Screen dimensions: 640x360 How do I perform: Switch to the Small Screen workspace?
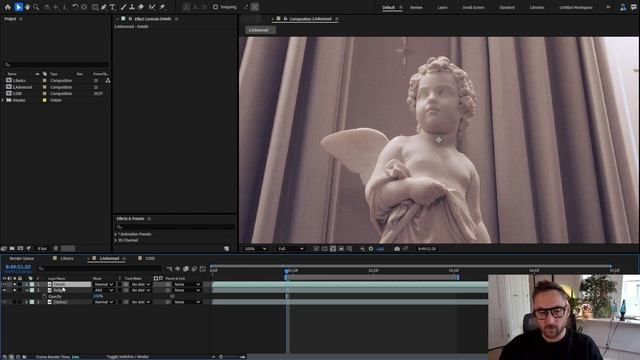tap(473, 7)
